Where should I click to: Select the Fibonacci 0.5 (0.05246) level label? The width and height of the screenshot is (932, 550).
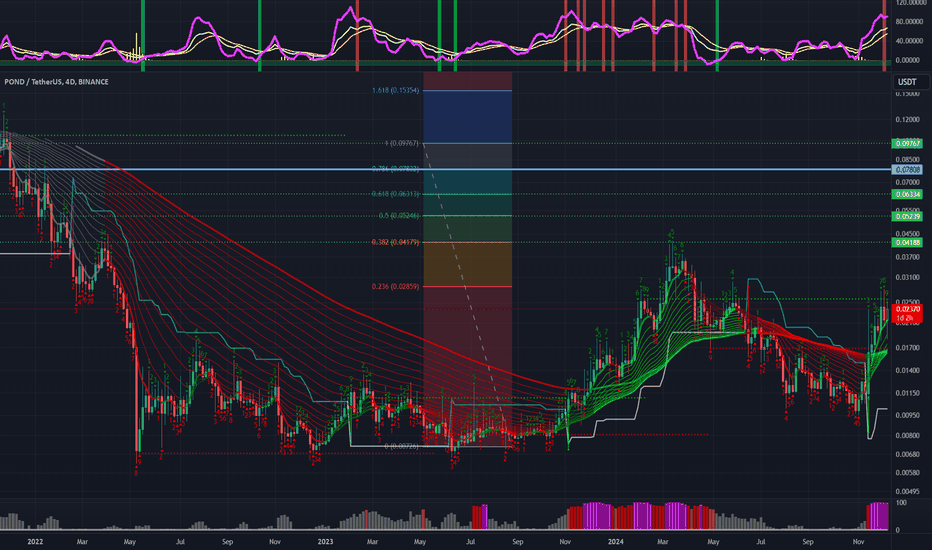point(399,216)
